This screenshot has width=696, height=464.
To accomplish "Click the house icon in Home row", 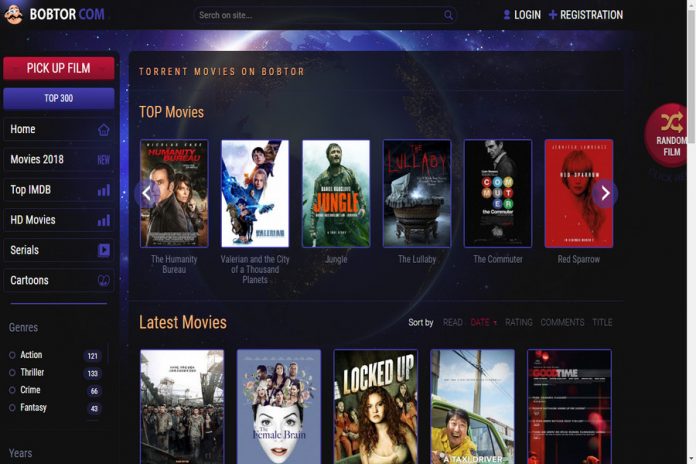I will click(103, 130).
